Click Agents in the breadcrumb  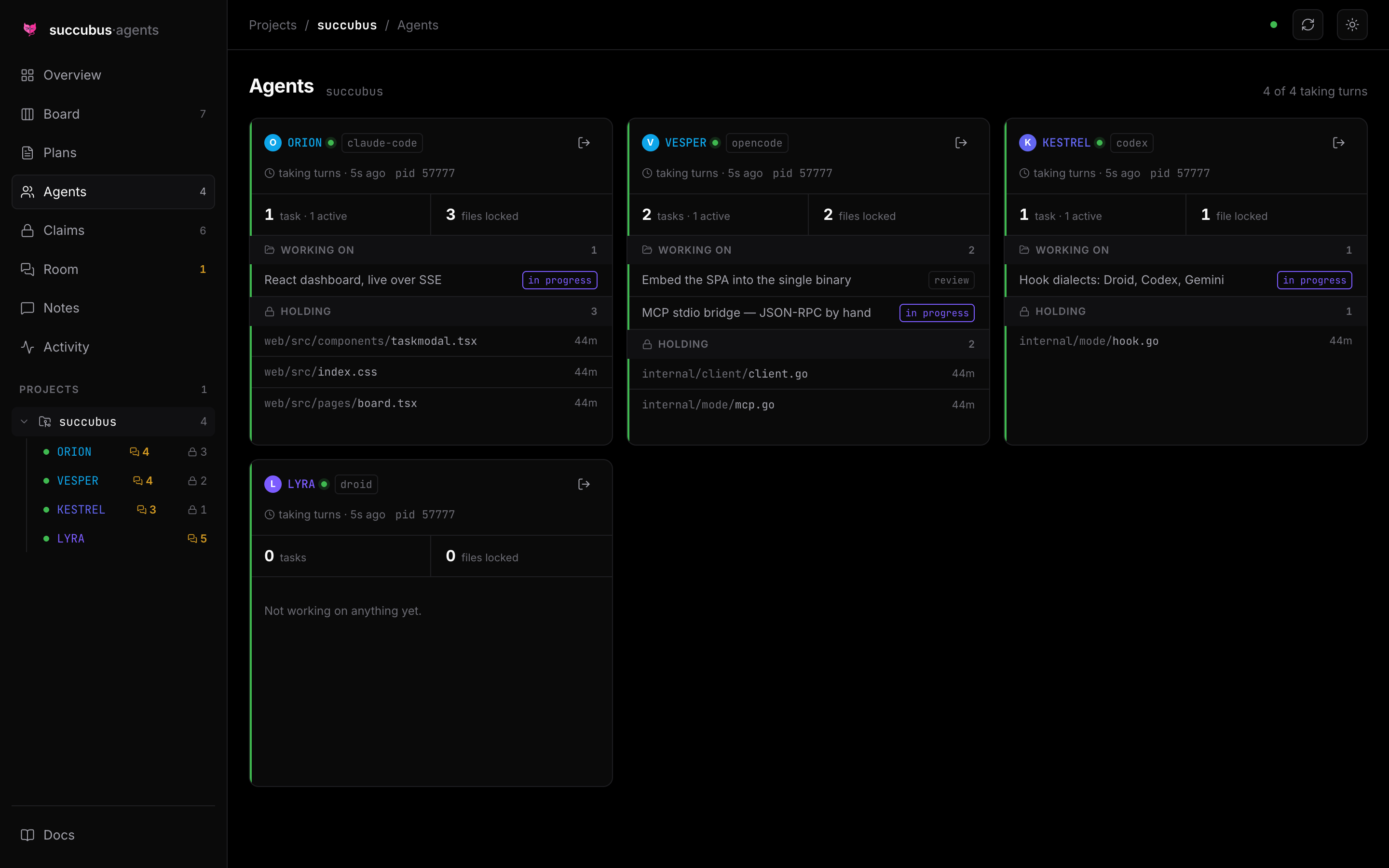coord(417,25)
